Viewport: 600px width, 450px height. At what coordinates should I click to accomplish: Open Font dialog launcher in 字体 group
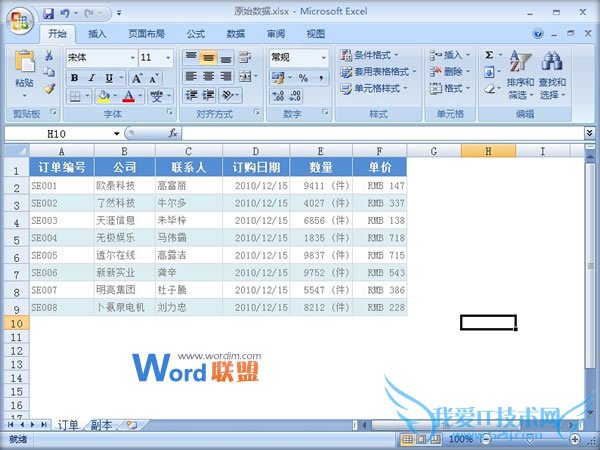click(170, 112)
